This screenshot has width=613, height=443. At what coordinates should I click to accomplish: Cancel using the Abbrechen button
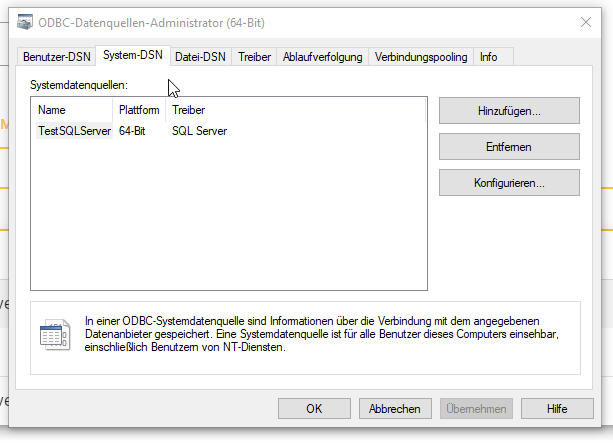point(394,408)
